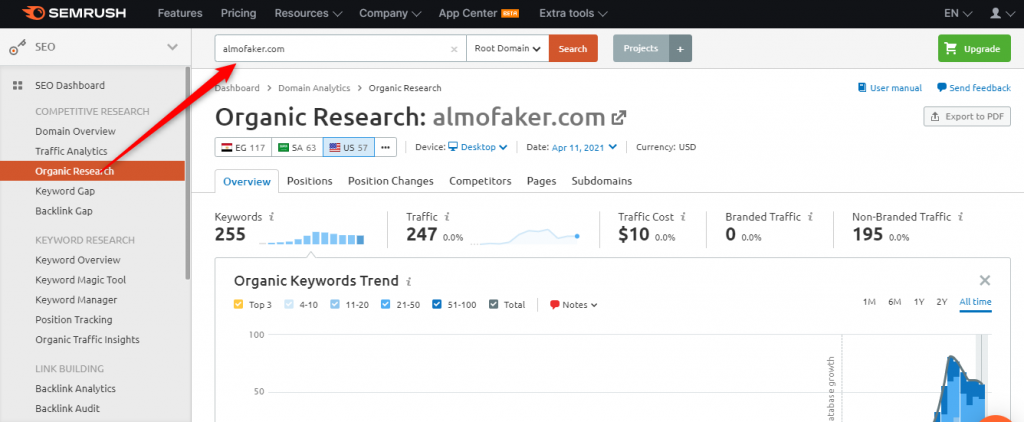1024x422 pixels.
Task: Click the Non-Branded Traffic info icon
Action: click(x=961, y=217)
